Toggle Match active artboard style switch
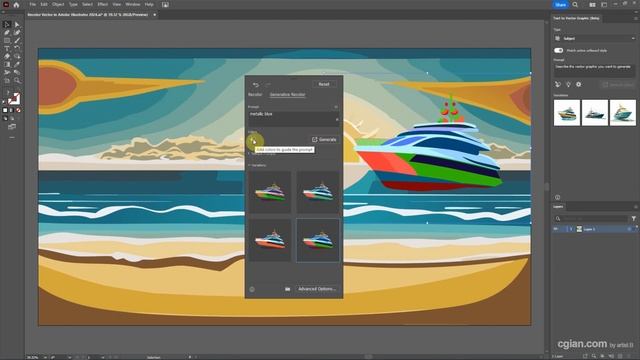 (x=558, y=51)
